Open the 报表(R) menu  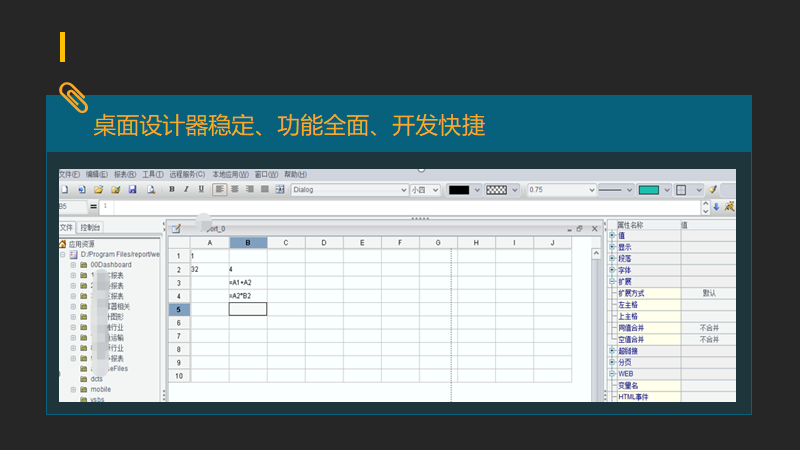tap(125, 174)
